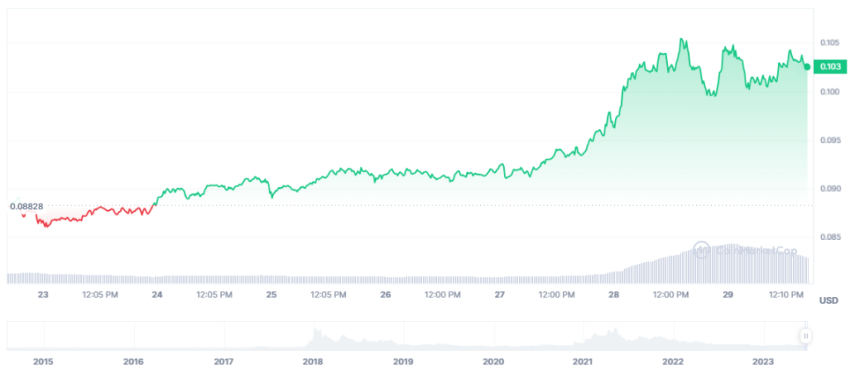
Task: Click the green dot at chart's end
Action: [807, 67]
